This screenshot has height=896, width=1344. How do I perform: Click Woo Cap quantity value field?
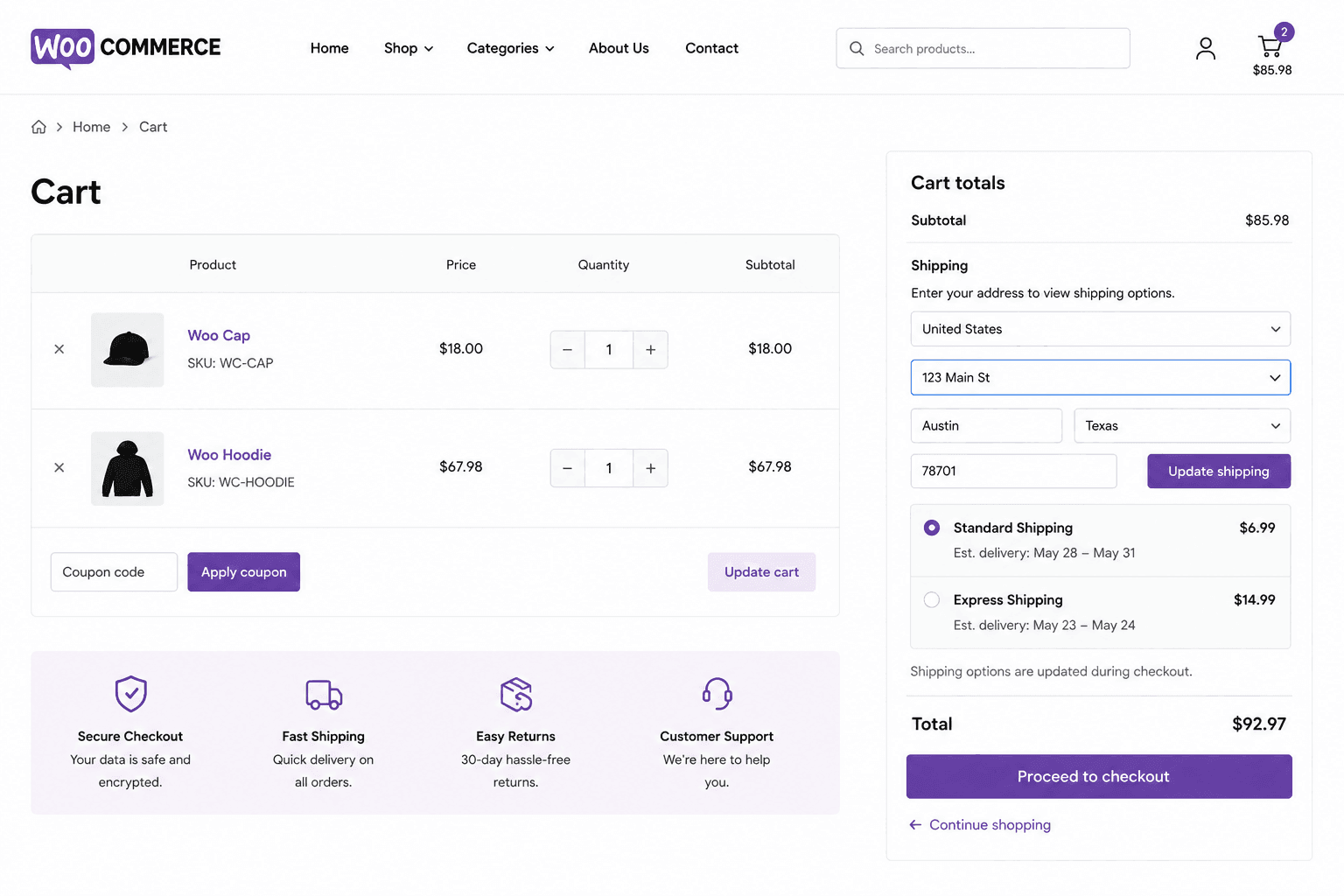click(x=609, y=350)
